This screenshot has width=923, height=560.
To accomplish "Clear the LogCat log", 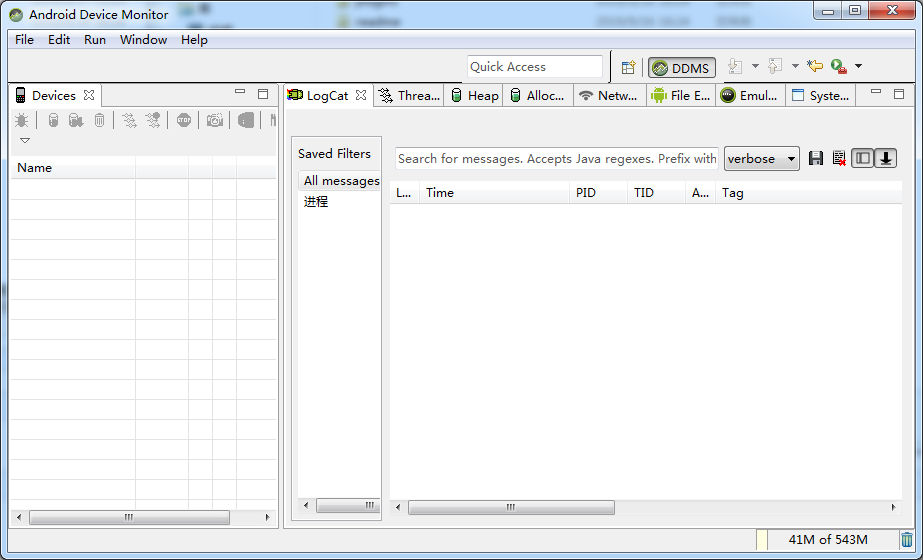I will pyautogui.click(x=839, y=159).
